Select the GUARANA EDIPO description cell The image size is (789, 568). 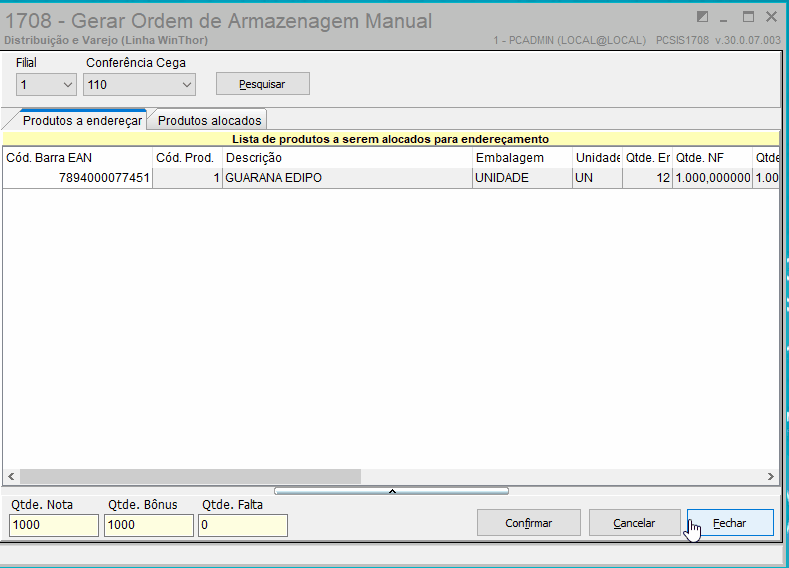point(347,178)
